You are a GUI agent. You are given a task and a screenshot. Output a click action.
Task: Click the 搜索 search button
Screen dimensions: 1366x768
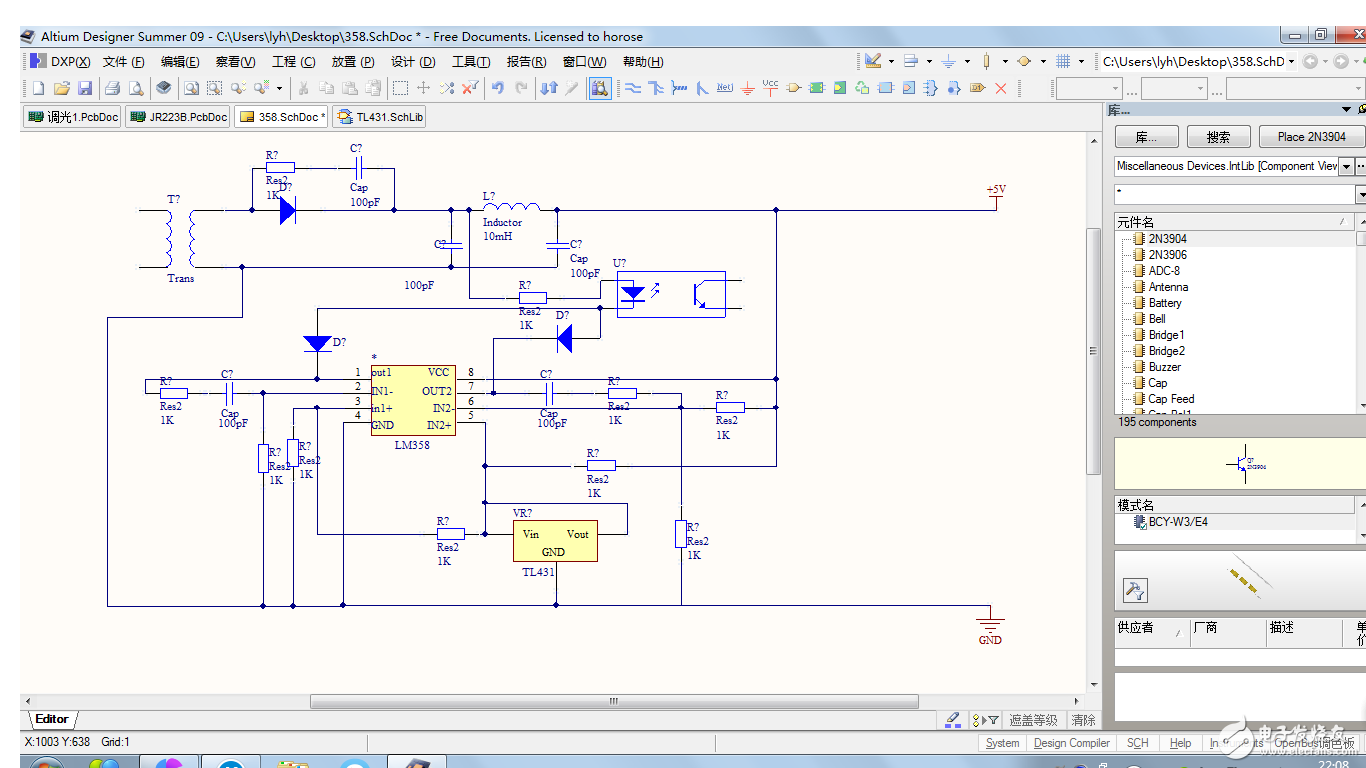click(1218, 137)
